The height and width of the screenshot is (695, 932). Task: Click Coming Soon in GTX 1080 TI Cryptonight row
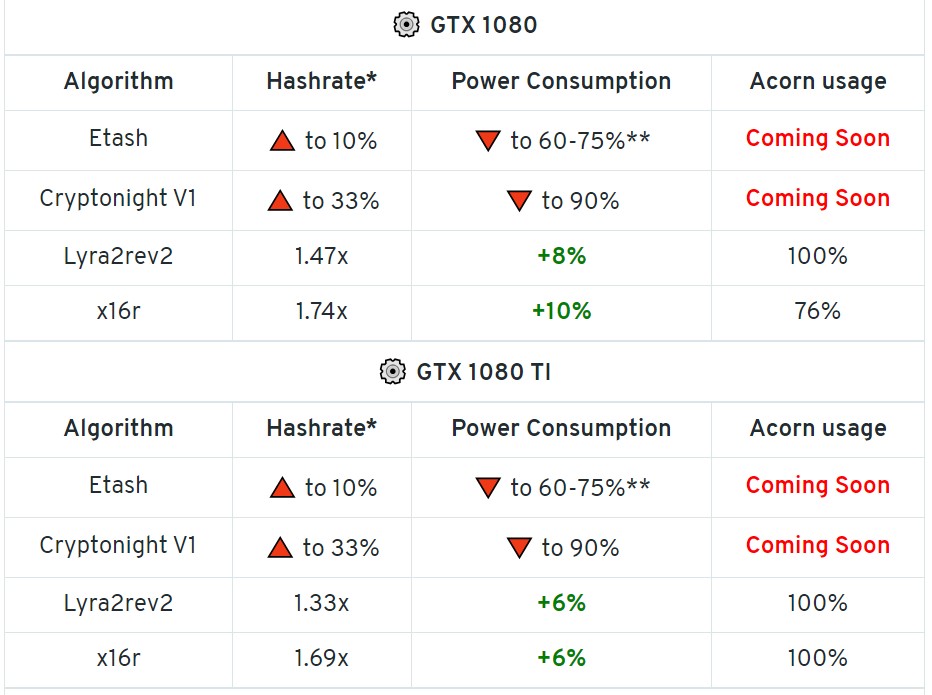tap(817, 545)
